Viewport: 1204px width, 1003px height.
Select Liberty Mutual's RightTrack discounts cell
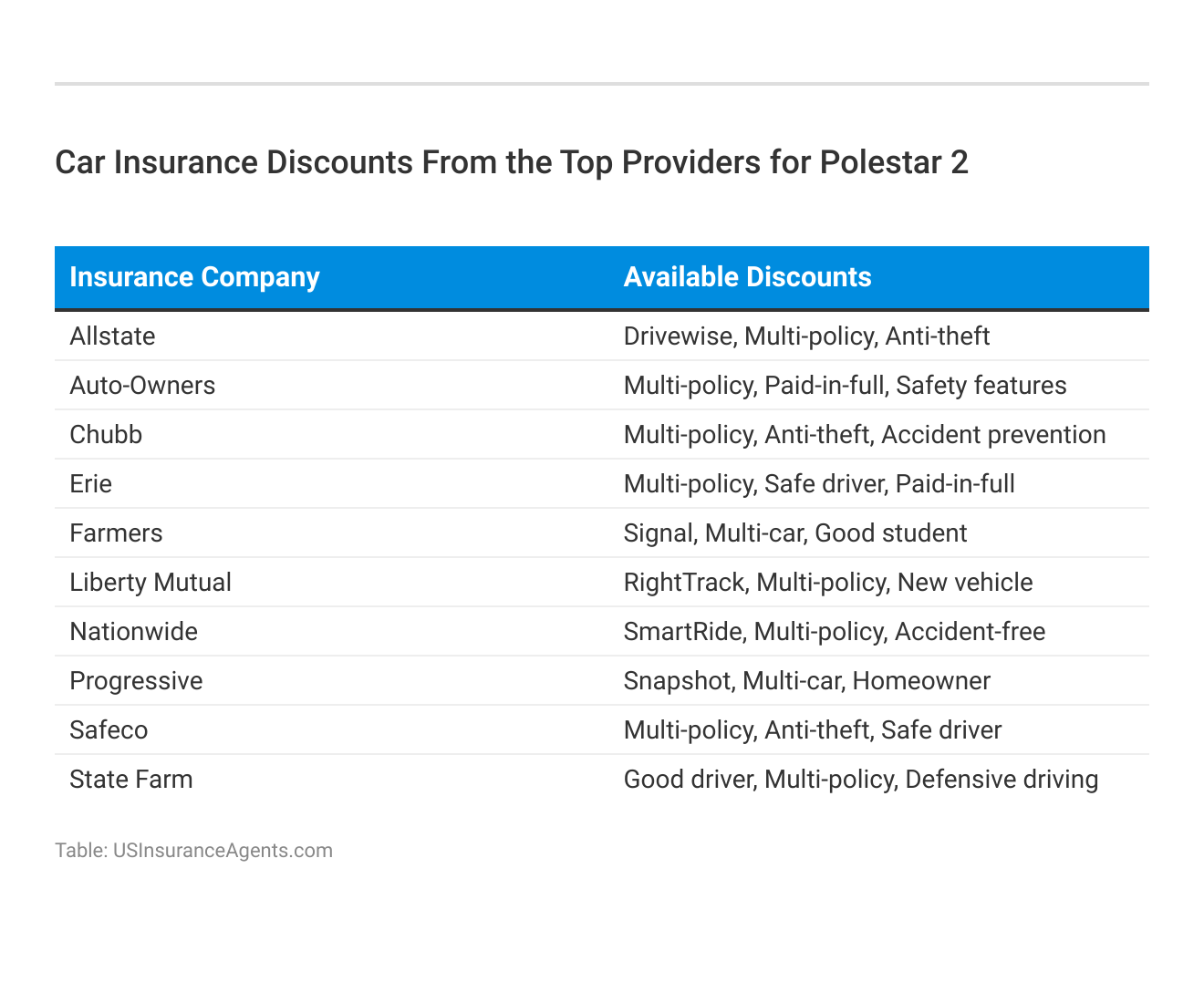pyautogui.click(x=827, y=583)
